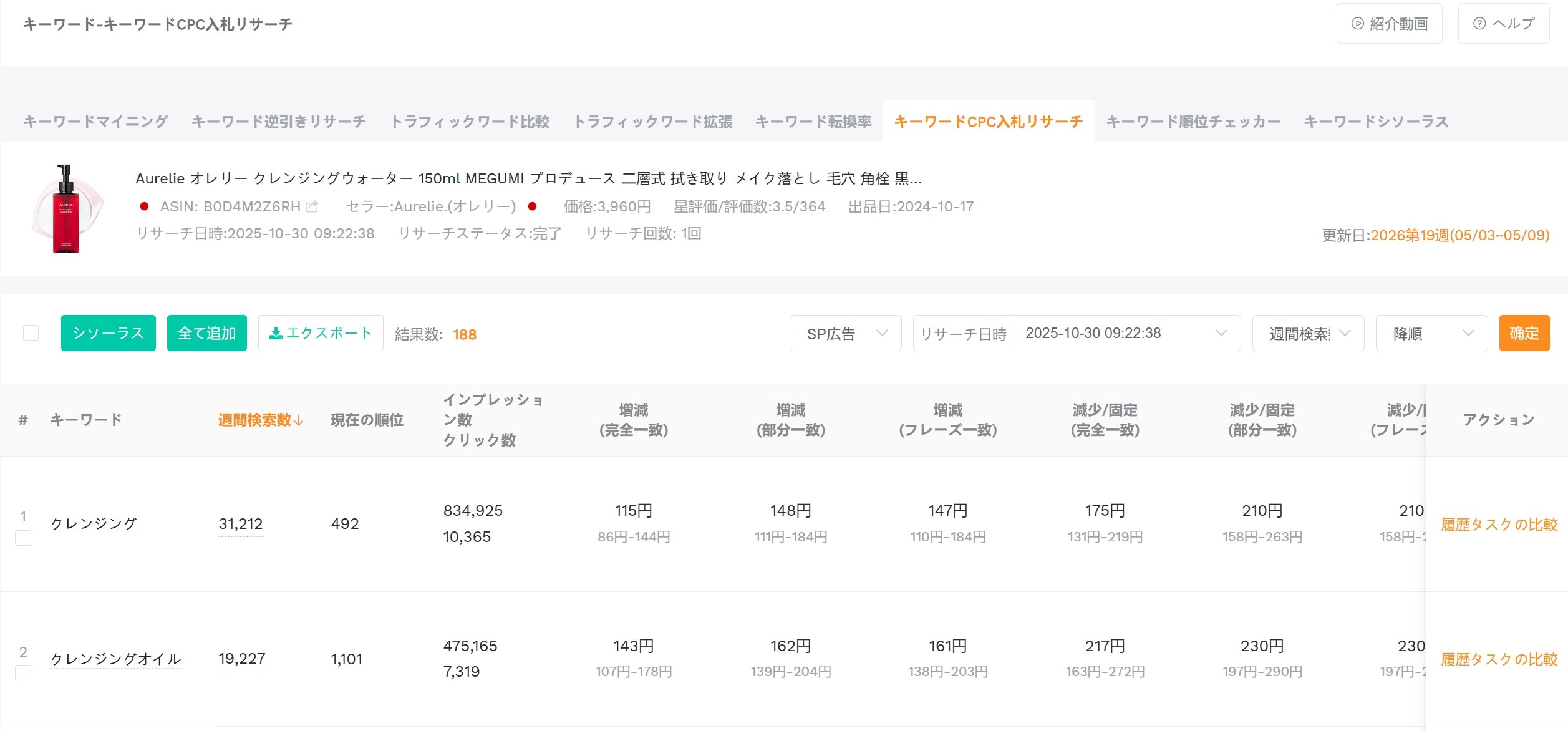Click keyword クレンジング link

tap(94, 523)
